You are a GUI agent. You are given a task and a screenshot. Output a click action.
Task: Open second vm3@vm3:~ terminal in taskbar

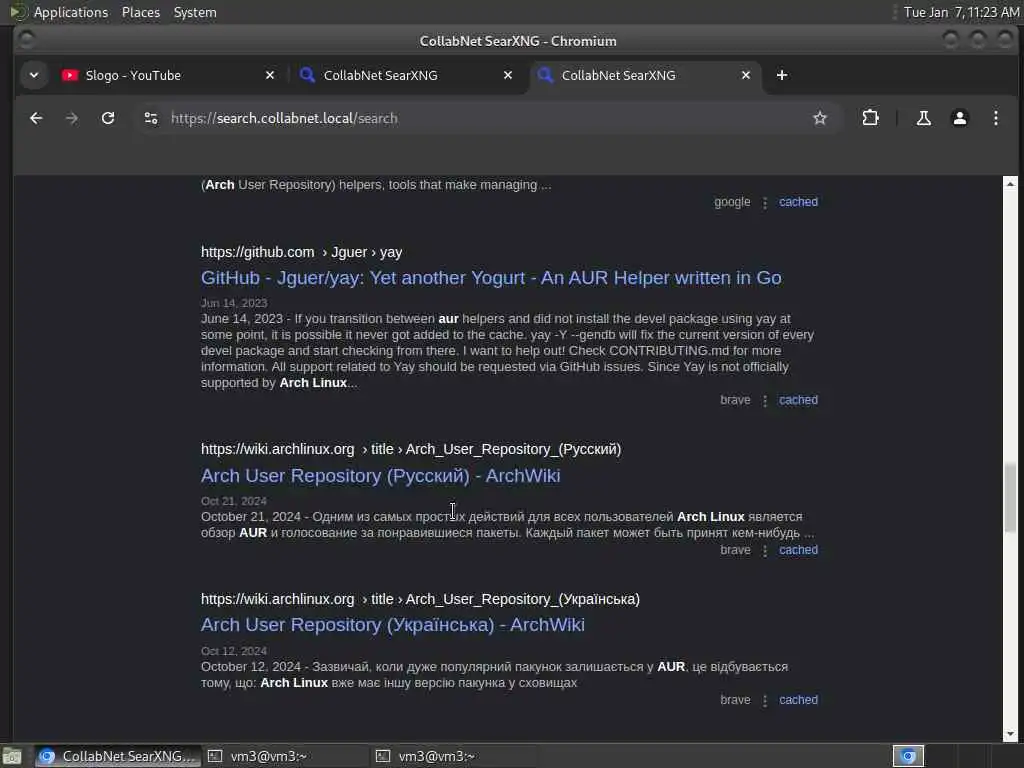click(x=453, y=756)
